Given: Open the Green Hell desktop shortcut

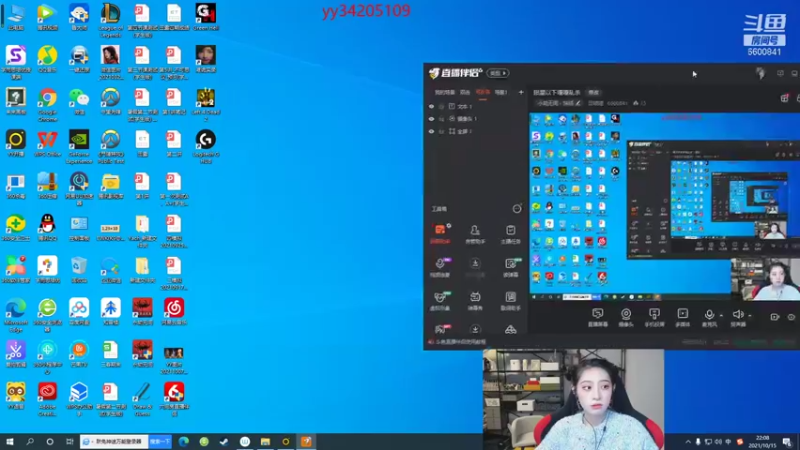Looking at the screenshot, I should [x=206, y=17].
